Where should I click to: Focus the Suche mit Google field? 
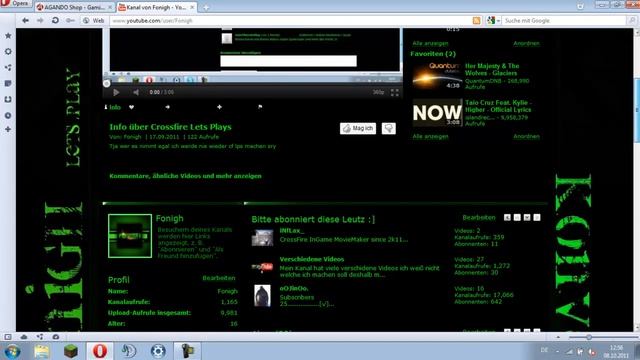point(563,20)
